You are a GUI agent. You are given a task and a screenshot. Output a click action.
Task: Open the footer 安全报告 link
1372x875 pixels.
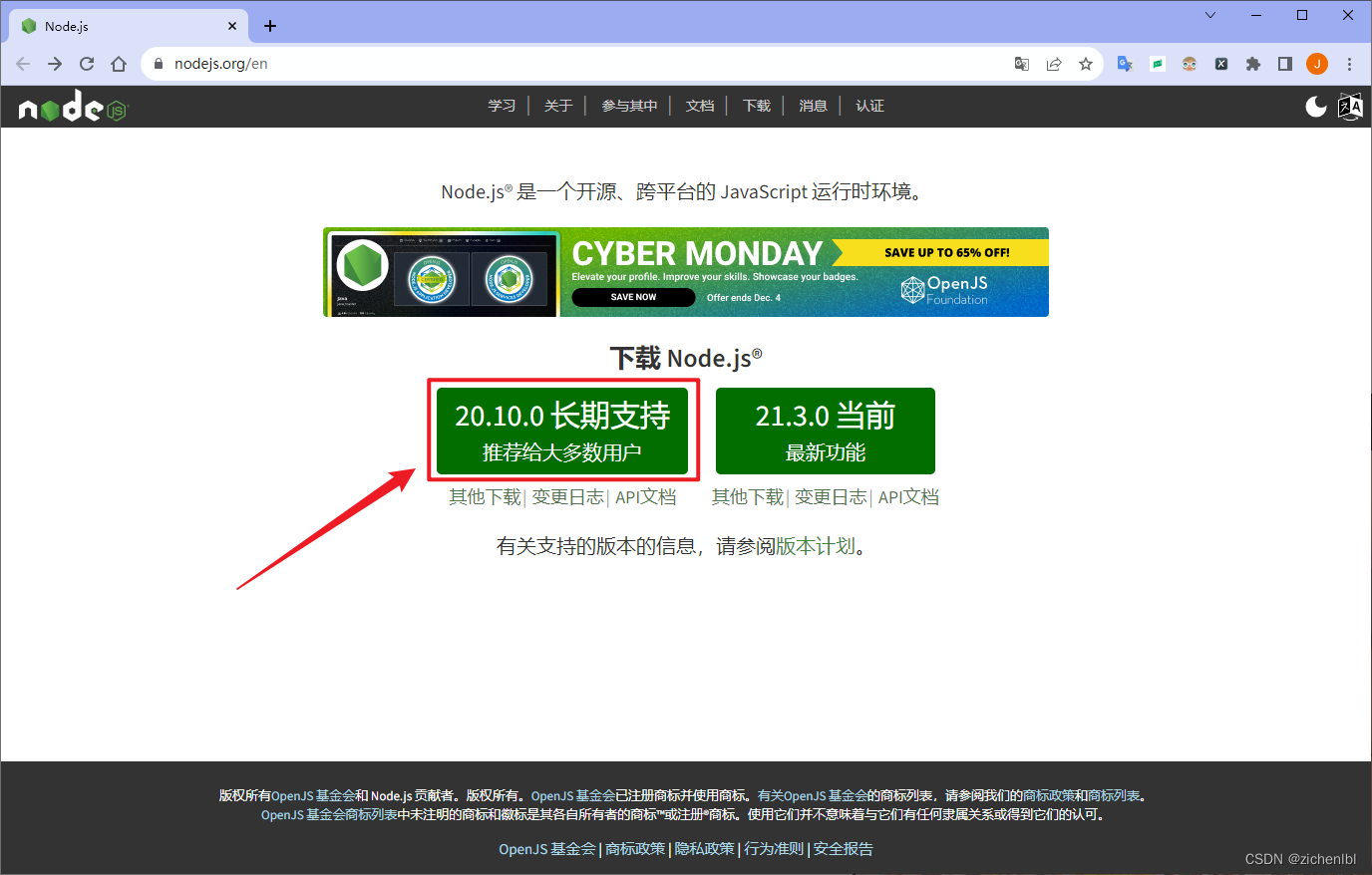[844, 849]
